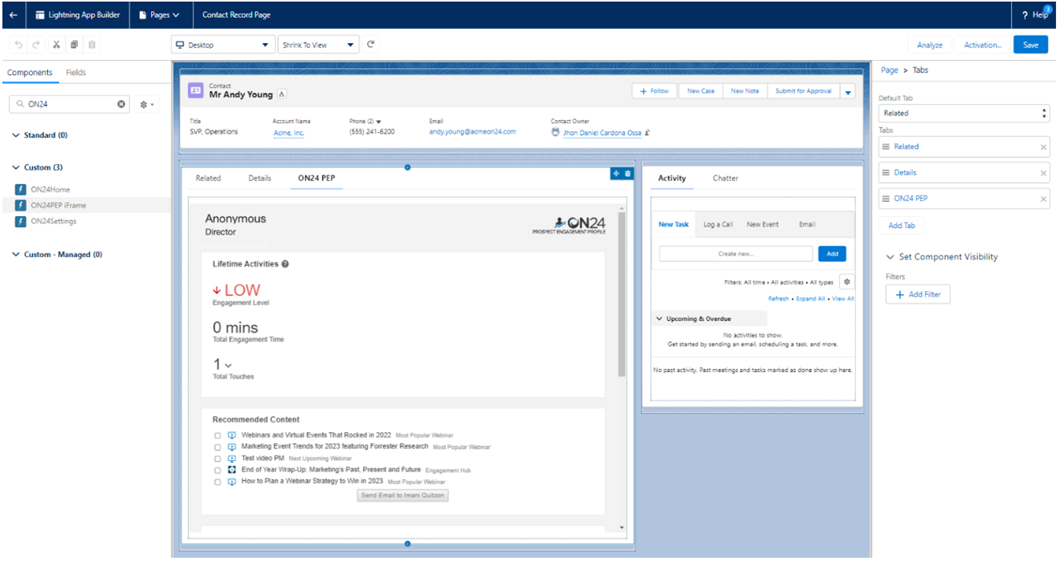The image size is (1060, 561).
Task: Switch to the Chatter tab
Action: coord(725,178)
